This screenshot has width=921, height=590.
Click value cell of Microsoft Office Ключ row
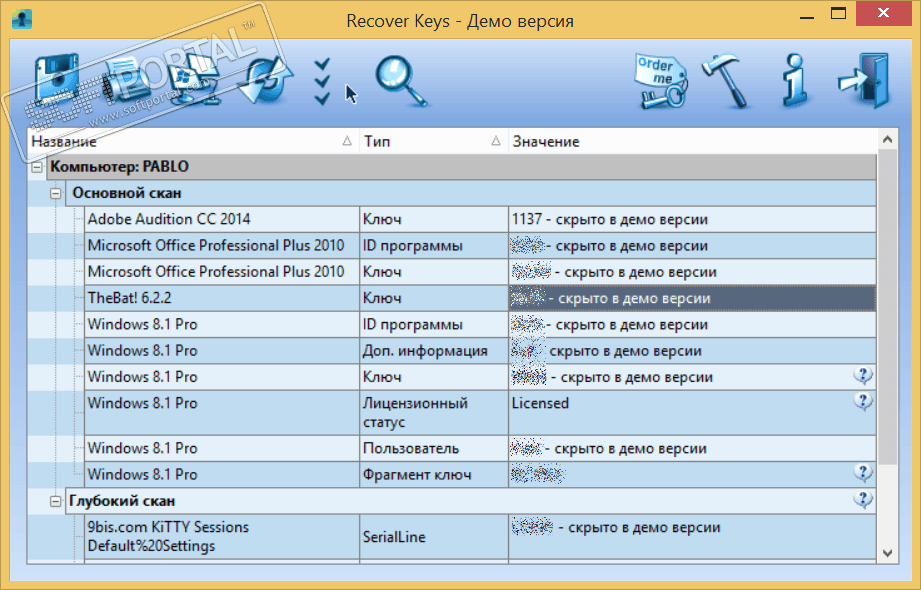click(x=692, y=272)
